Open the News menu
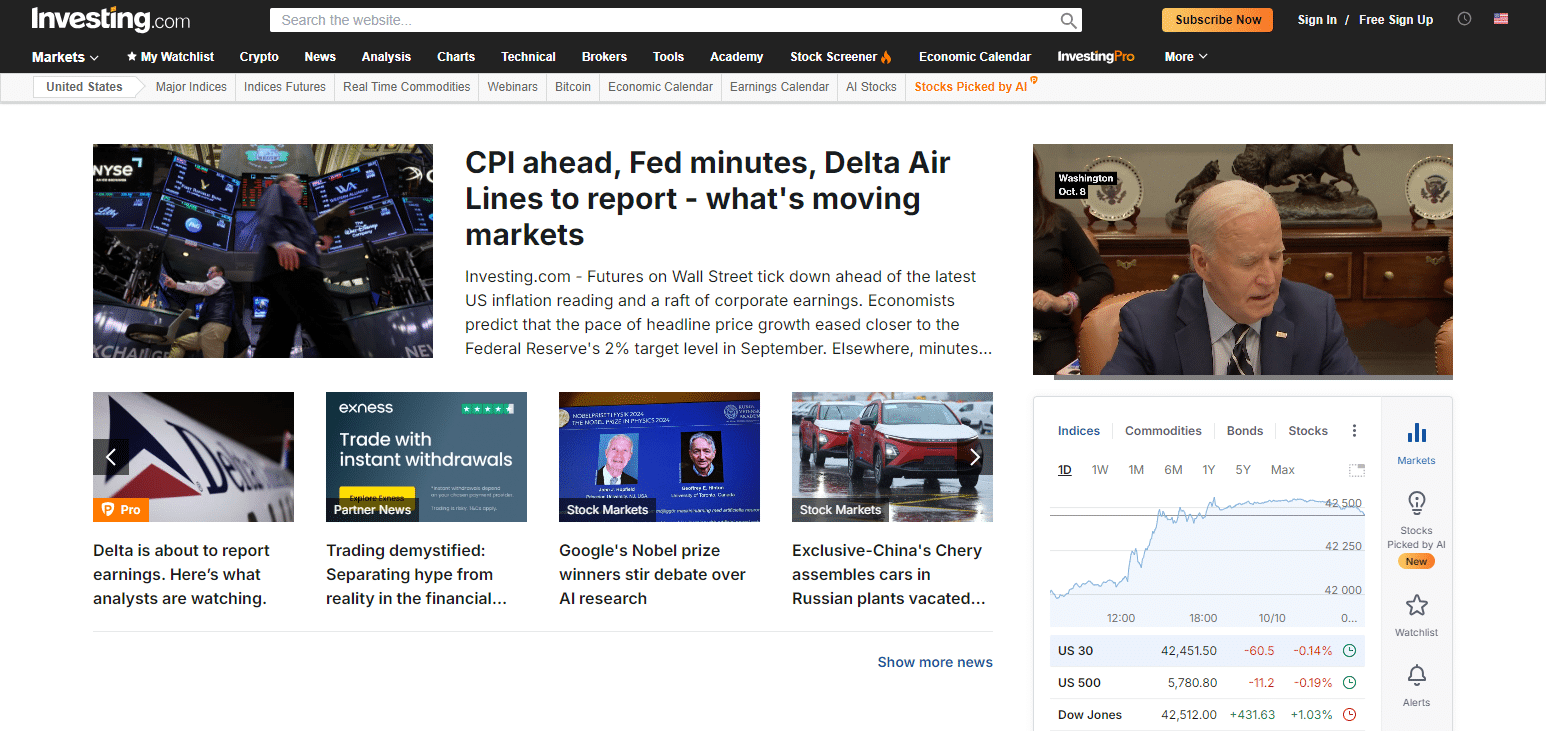Image resolution: width=1546 pixels, height=731 pixels. coord(320,57)
